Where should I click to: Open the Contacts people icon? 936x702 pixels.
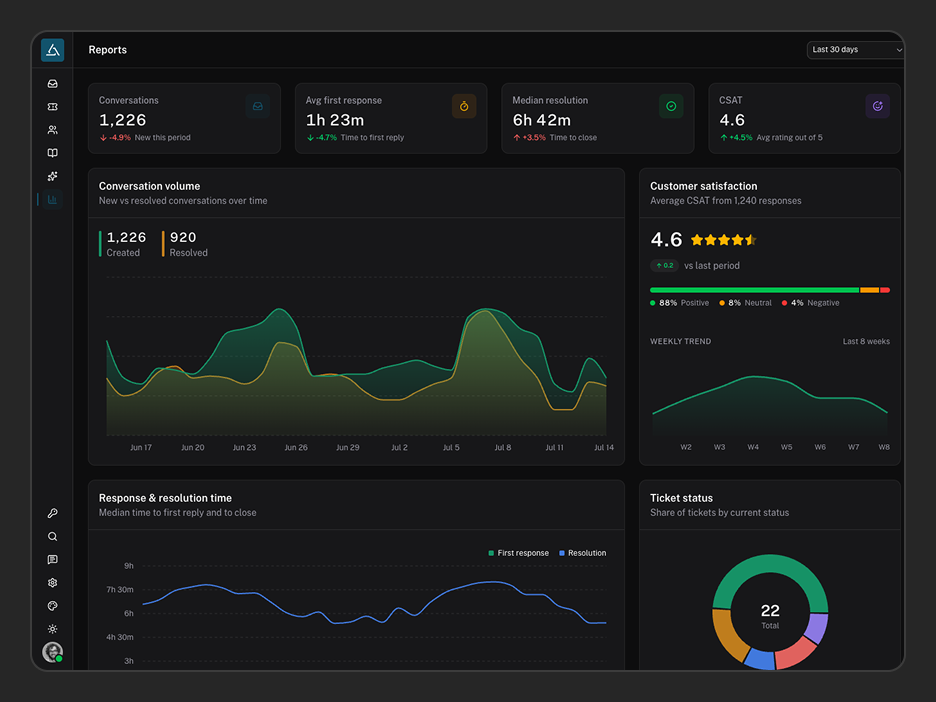53,130
